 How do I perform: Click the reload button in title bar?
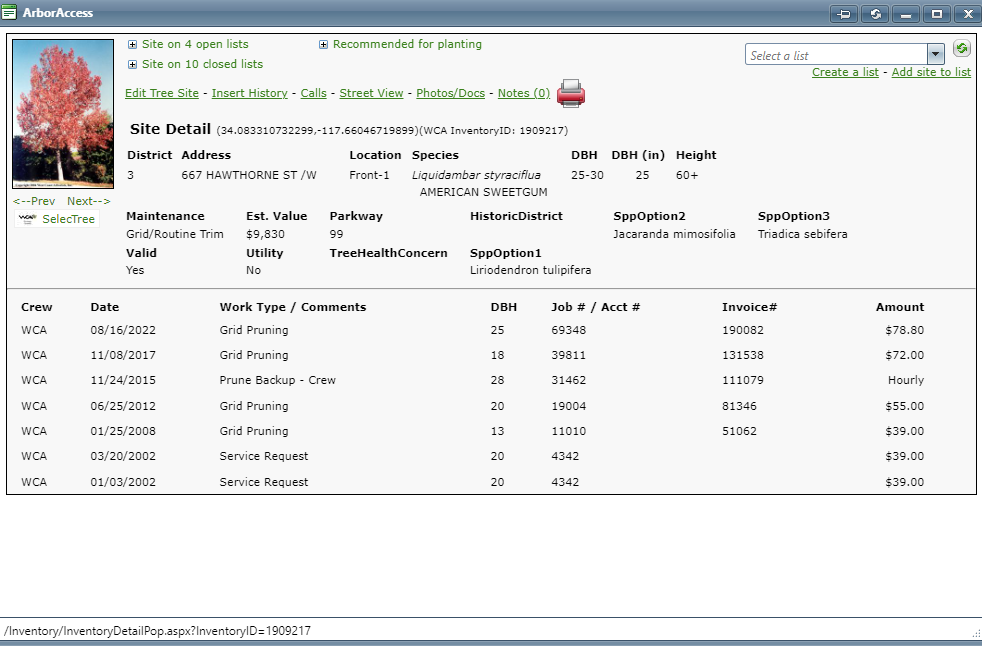875,14
